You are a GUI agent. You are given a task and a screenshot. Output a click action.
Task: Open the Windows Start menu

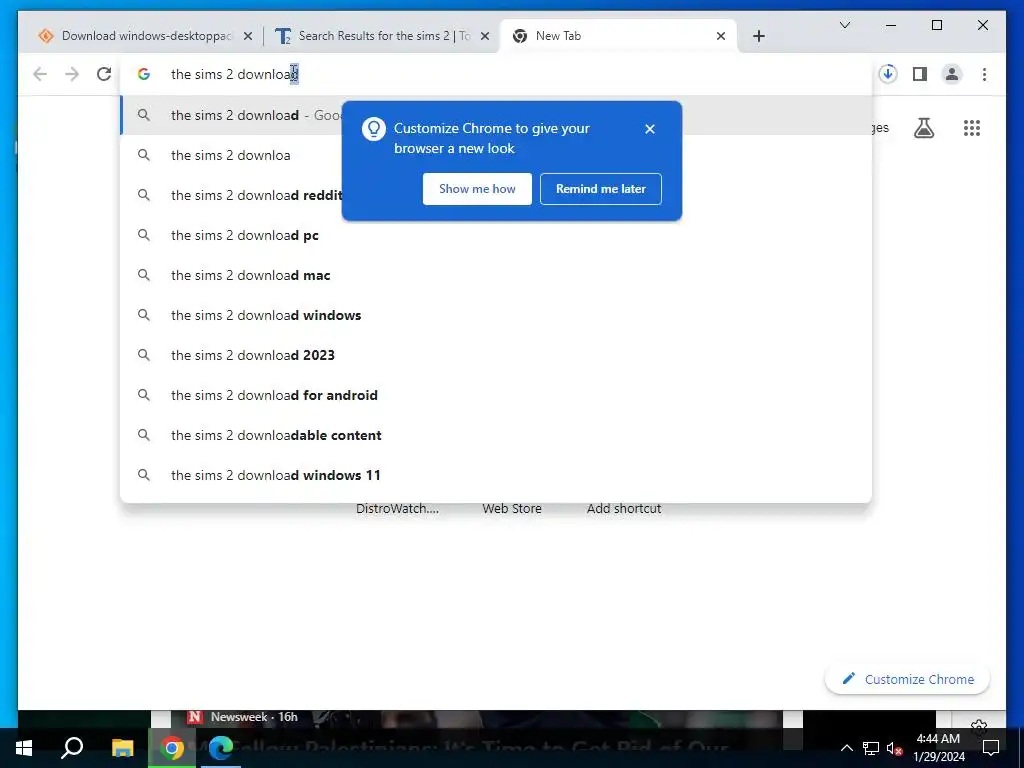(x=24, y=748)
